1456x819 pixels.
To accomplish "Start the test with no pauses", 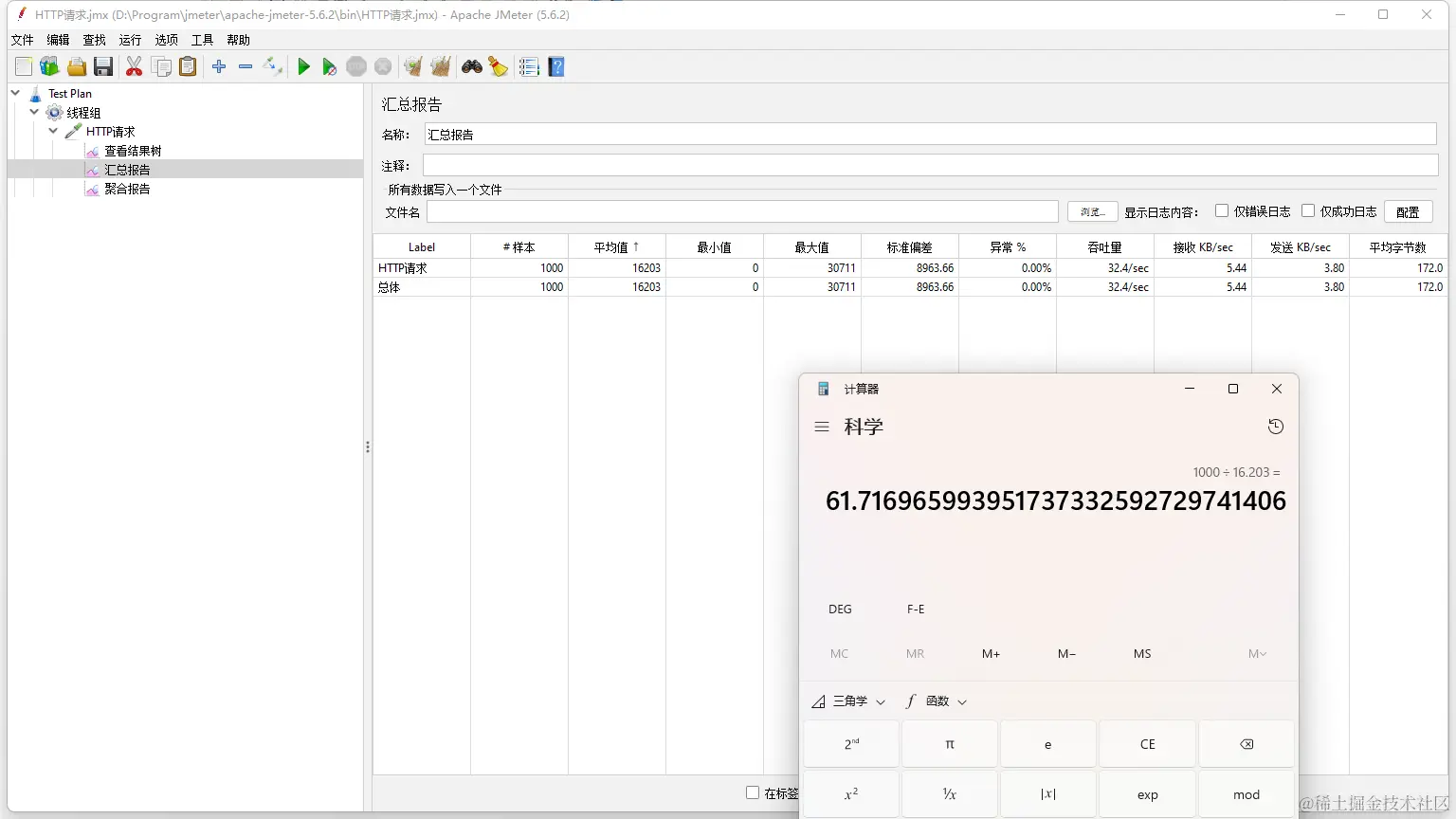I will tap(329, 66).
